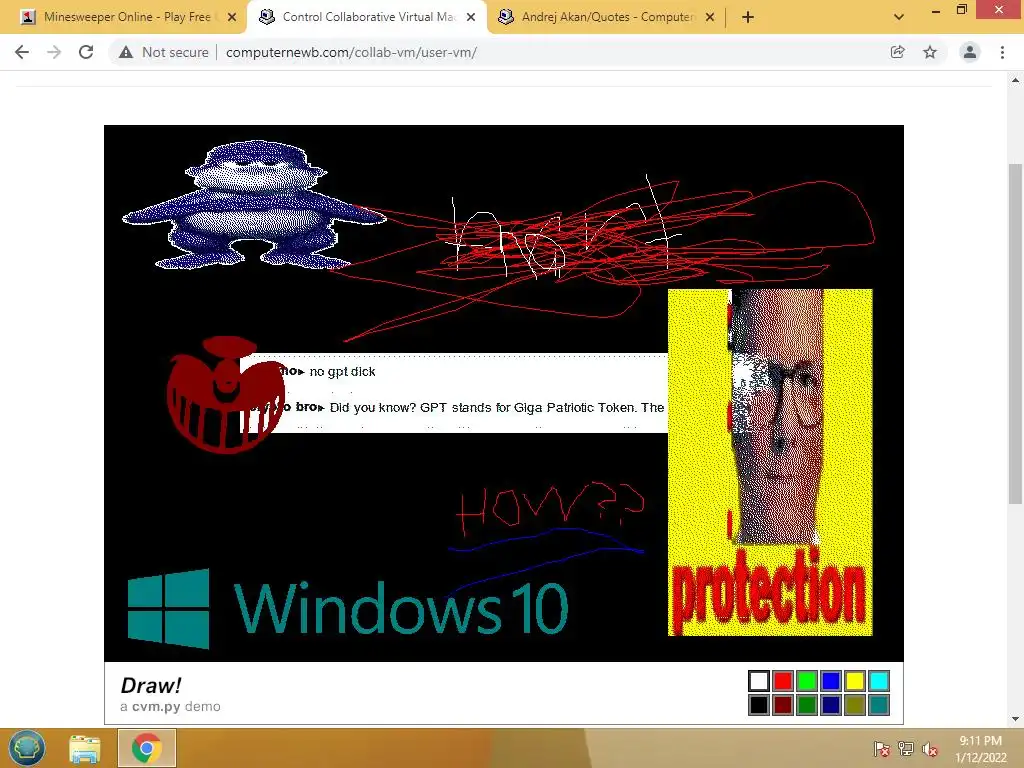Select the white color swatch
This screenshot has width=1024, height=768.
[x=758, y=681]
